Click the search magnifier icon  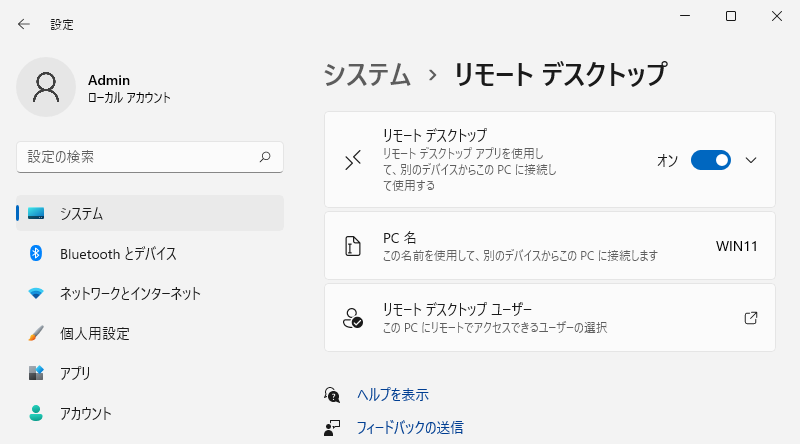tap(265, 157)
